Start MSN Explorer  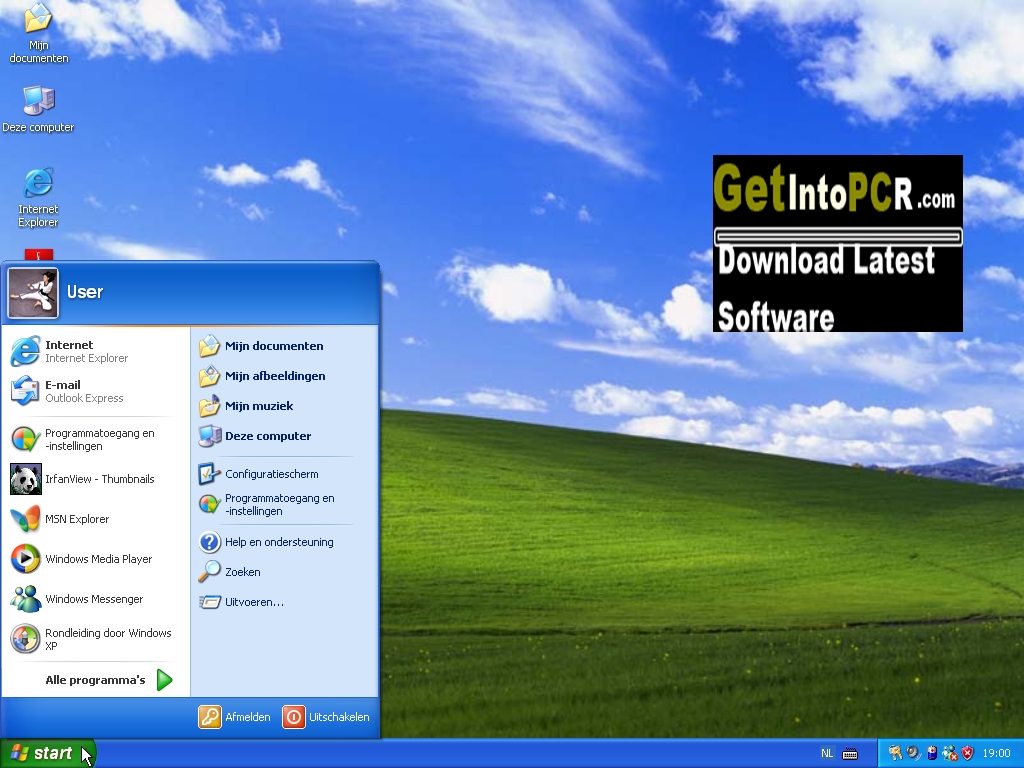tap(95, 519)
